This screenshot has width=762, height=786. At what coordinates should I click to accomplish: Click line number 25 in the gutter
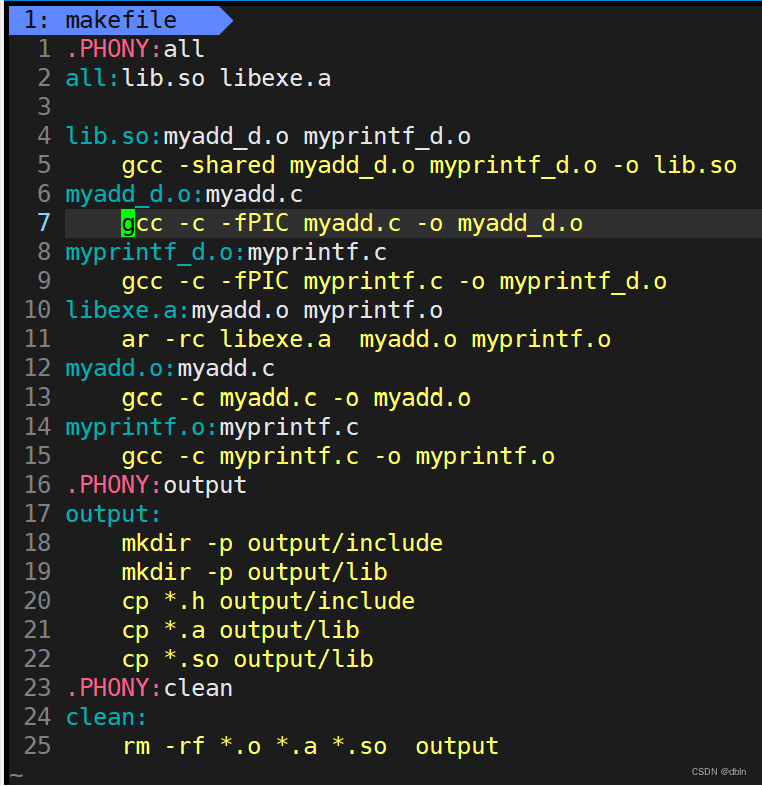point(38,746)
